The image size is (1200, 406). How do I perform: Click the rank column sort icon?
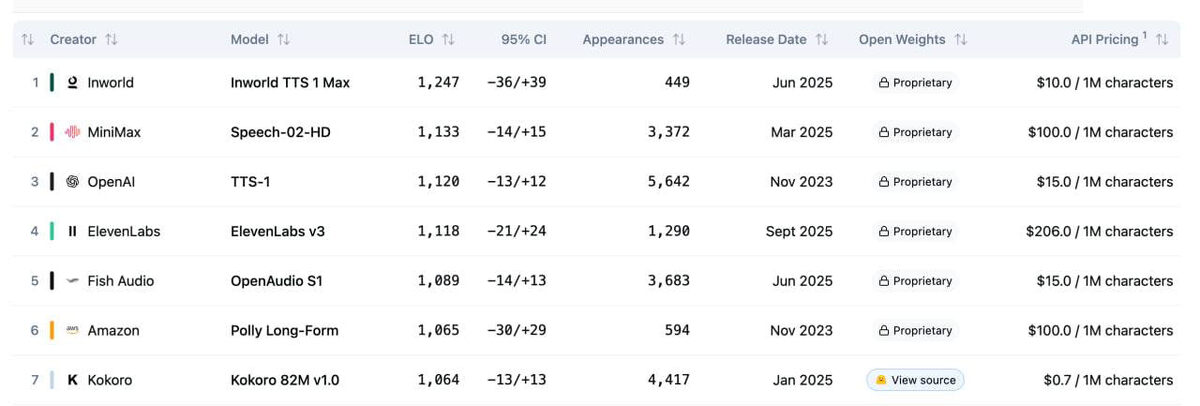pos(27,40)
